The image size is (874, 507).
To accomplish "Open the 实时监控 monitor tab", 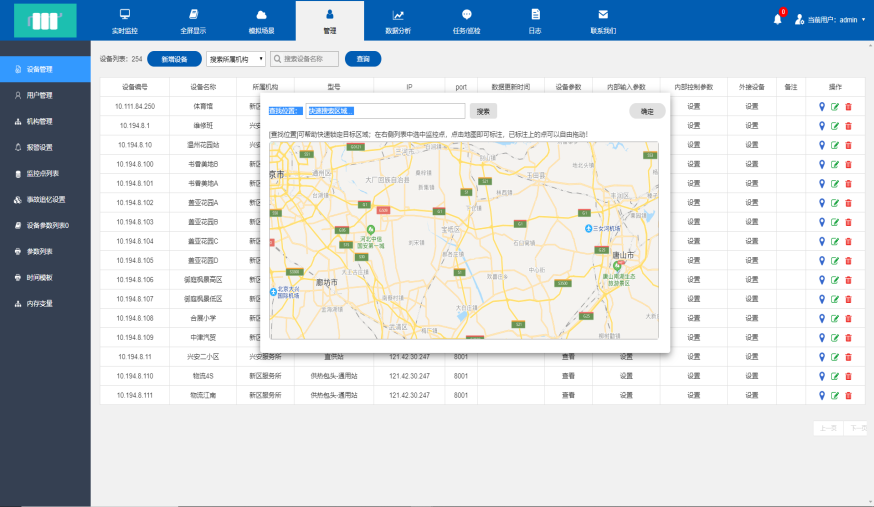I will (x=124, y=21).
